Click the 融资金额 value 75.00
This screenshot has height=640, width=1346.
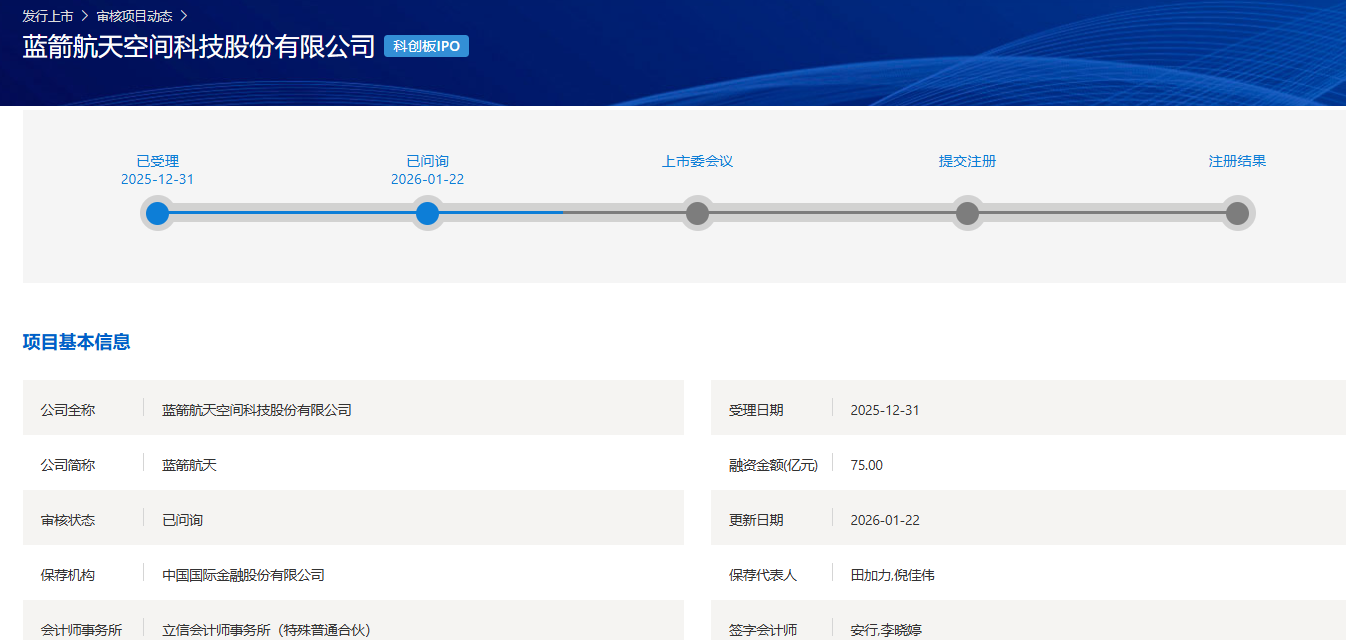[866, 465]
